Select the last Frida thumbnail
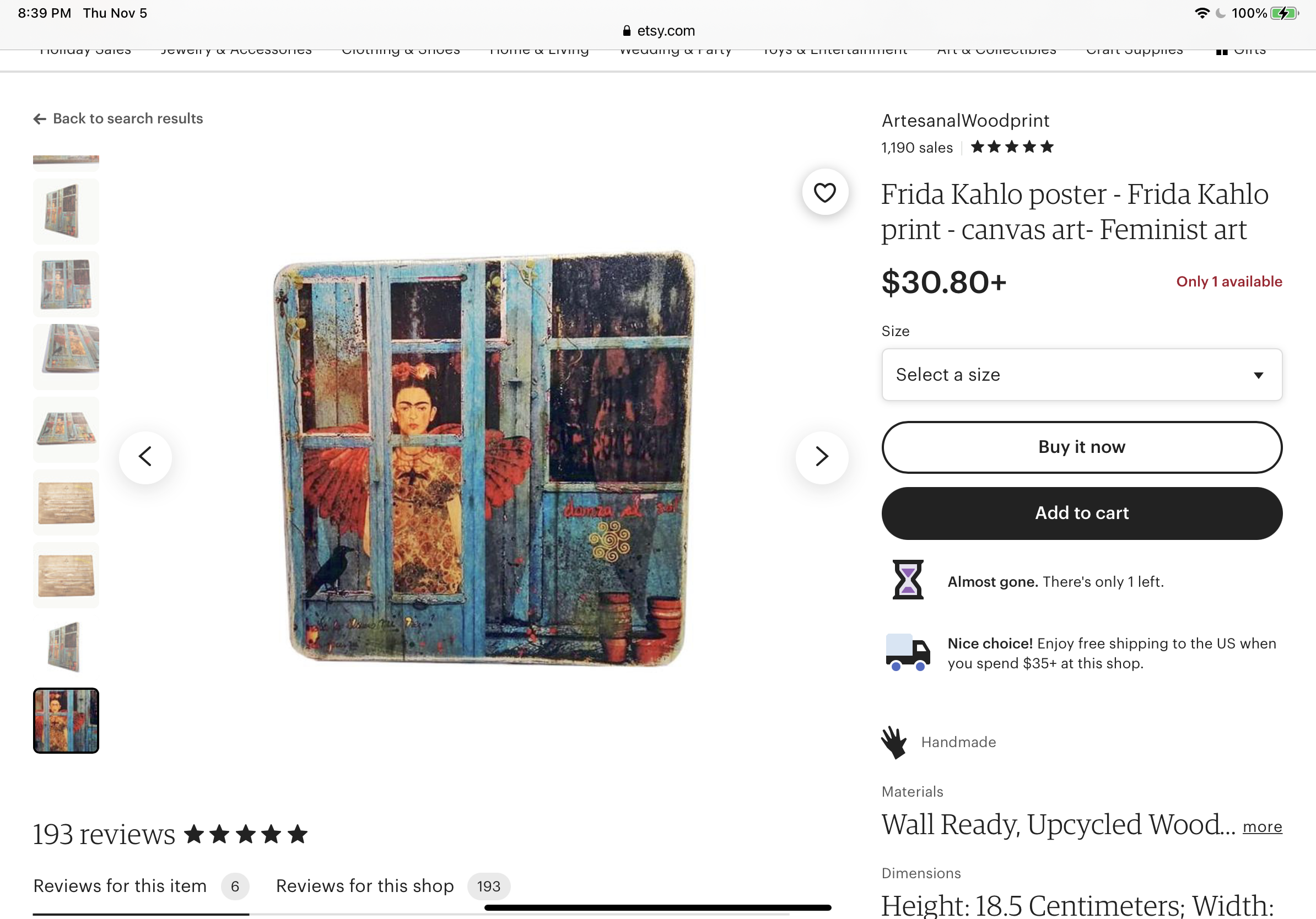Viewport: 1316px width, 919px height. point(66,720)
